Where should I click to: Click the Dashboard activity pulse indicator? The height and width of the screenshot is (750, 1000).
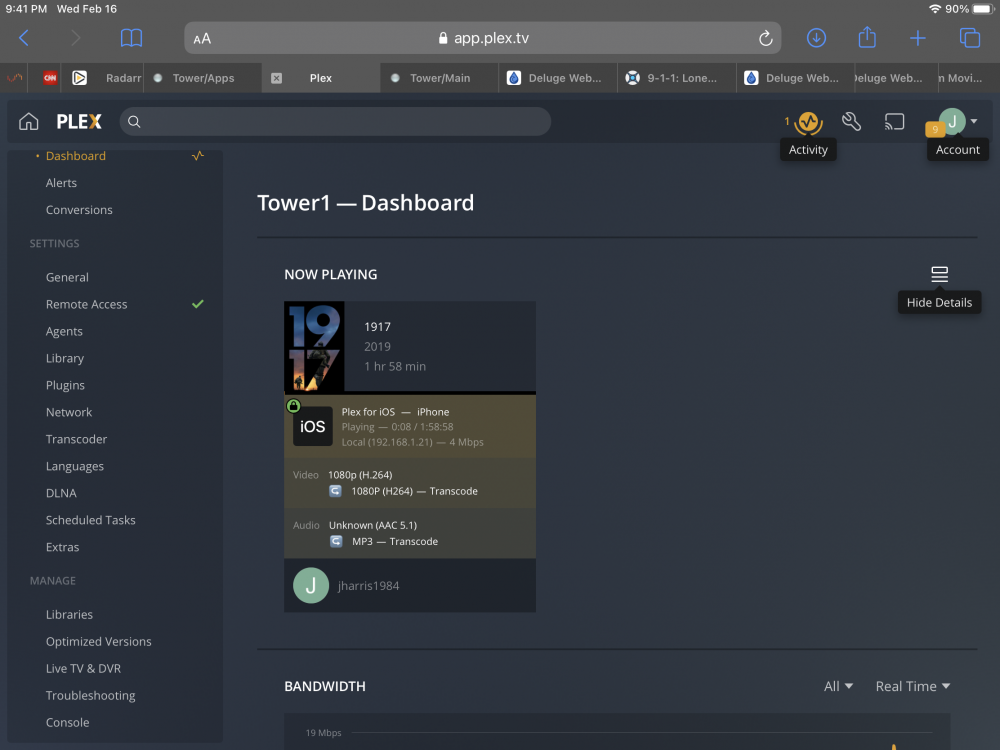[x=198, y=156]
